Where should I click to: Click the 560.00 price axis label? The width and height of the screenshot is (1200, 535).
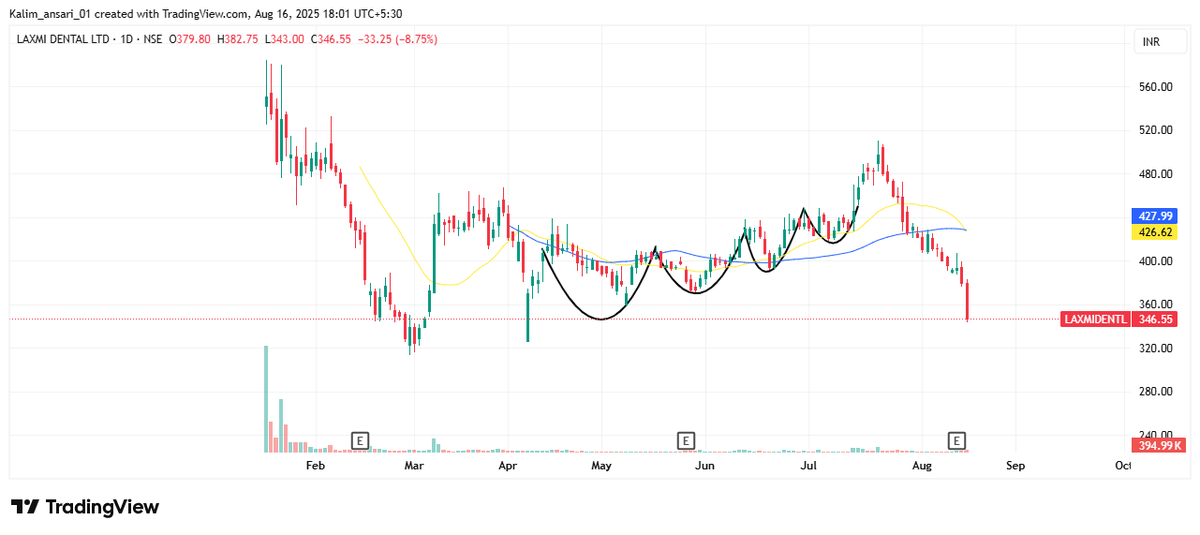[x=1155, y=87]
